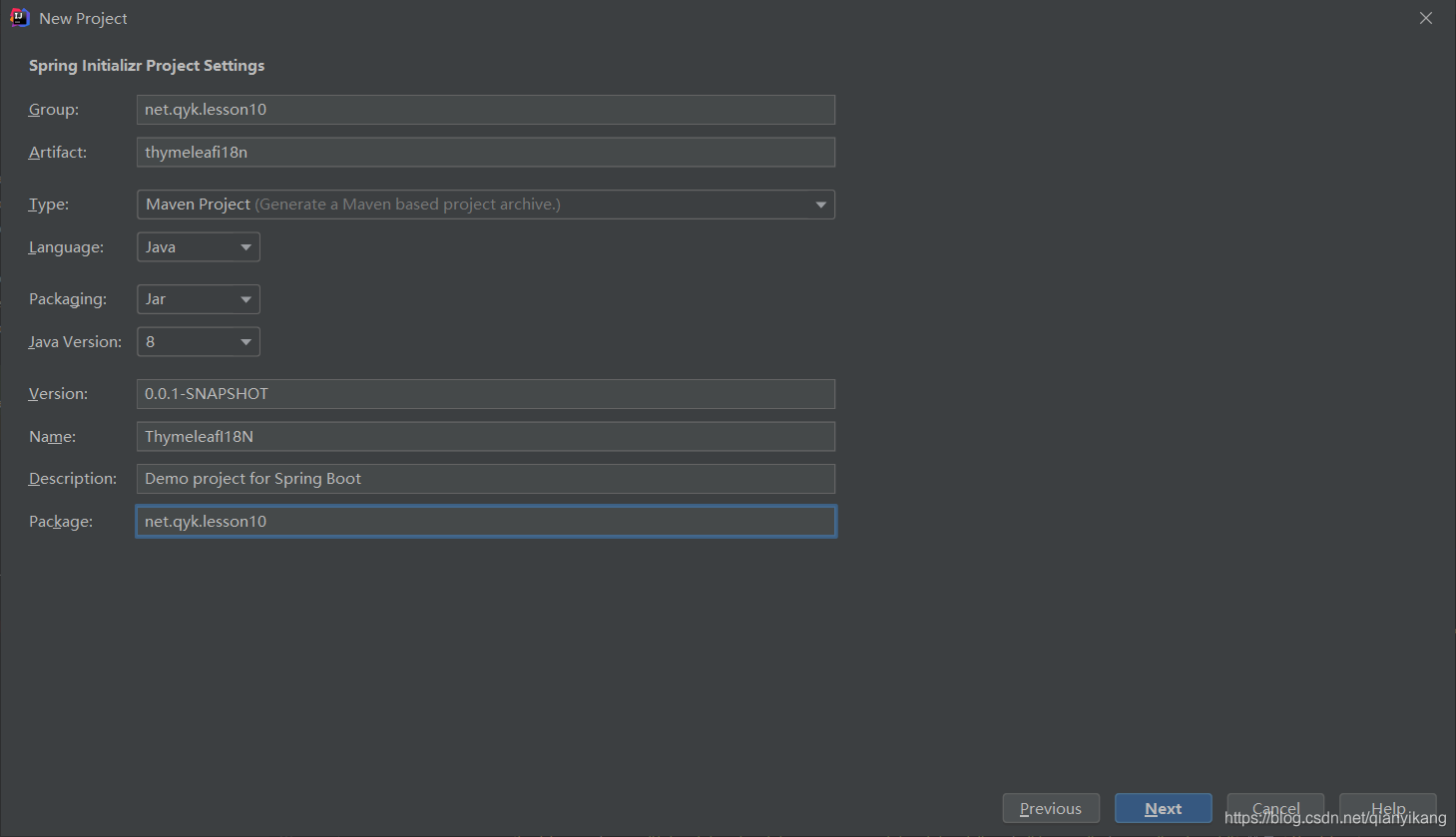Proceed with the Next button
Image resolution: width=1456 pixels, height=837 pixels.
click(1164, 809)
